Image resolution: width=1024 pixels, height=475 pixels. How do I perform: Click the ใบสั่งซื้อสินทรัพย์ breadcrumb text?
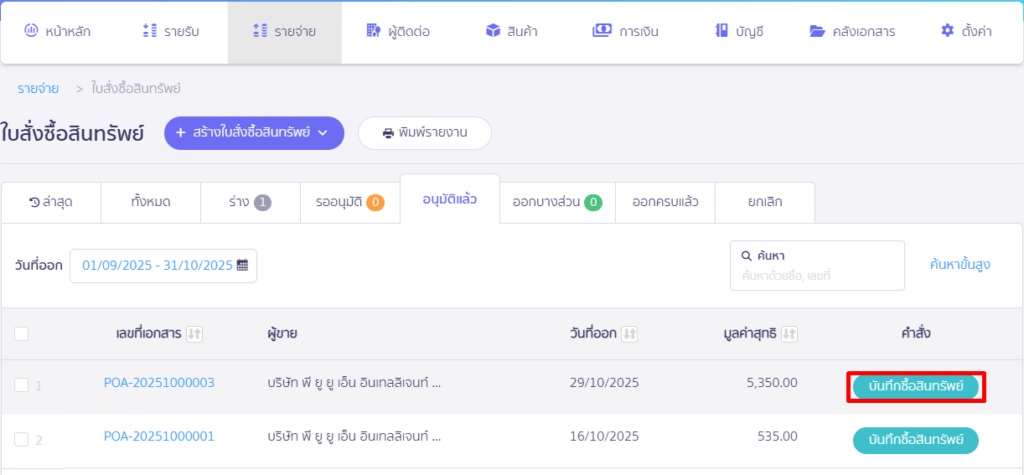pos(136,89)
